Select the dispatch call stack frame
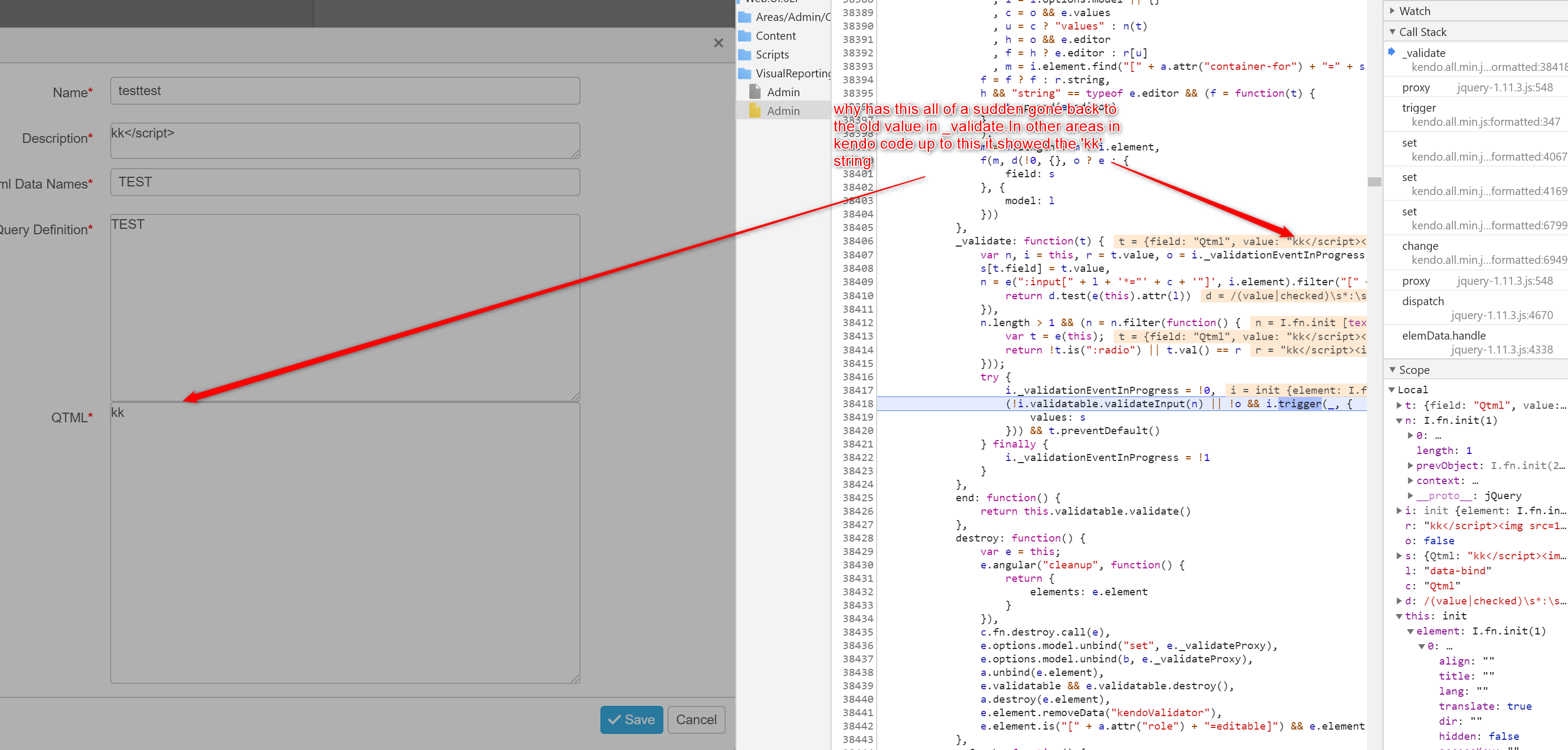Image resolution: width=1568 pixels, height=750 pixels. tap(1476, 308)
